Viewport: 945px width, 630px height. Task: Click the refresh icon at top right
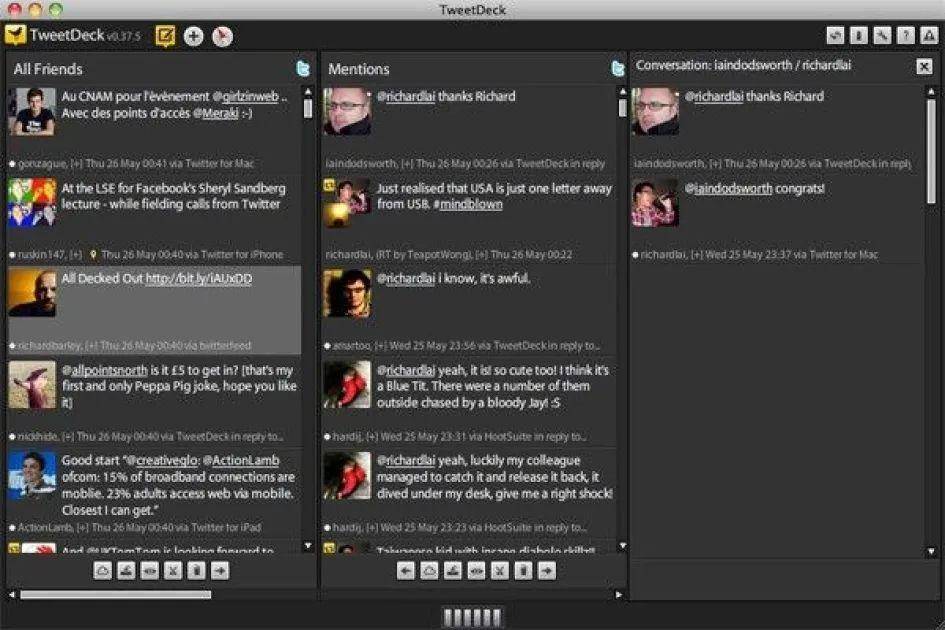(835, 36)
